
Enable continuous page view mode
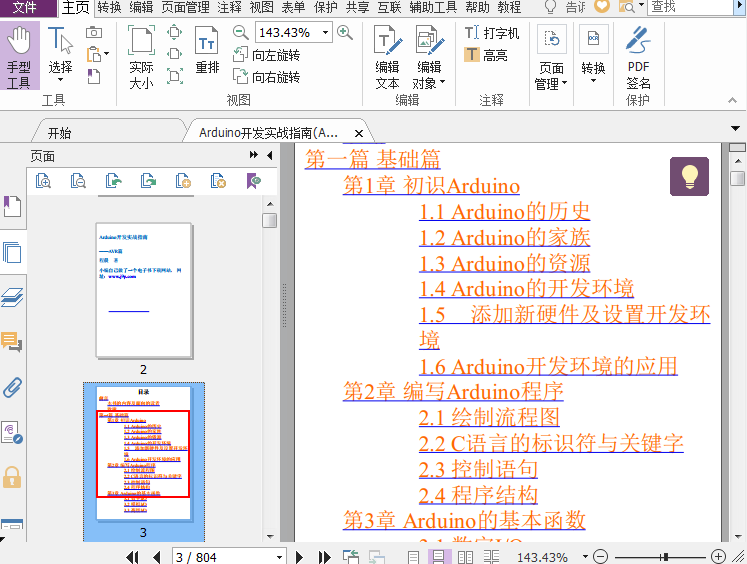[438, 556]
